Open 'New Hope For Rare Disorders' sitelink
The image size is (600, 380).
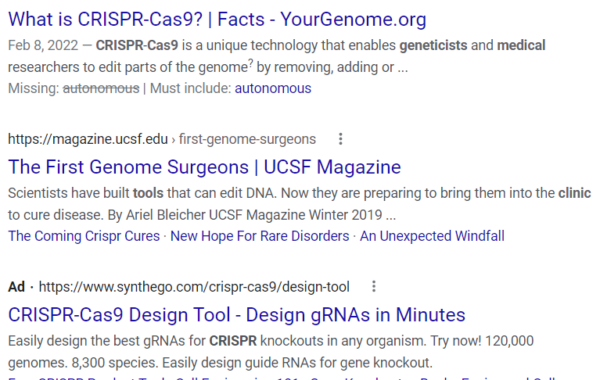point(260,236)
